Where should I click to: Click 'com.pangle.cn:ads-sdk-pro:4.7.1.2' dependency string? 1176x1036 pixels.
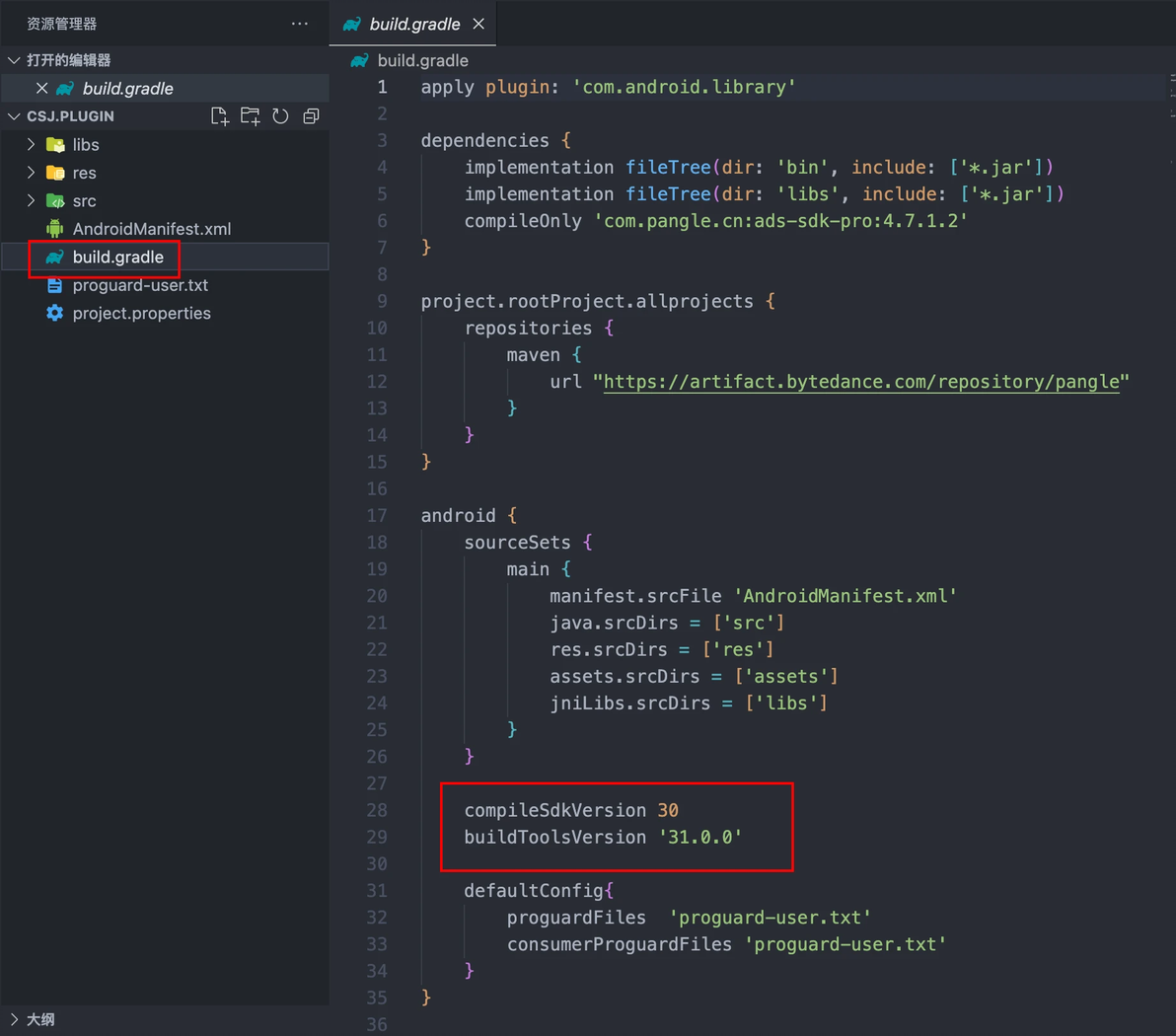tap(780, 221)
